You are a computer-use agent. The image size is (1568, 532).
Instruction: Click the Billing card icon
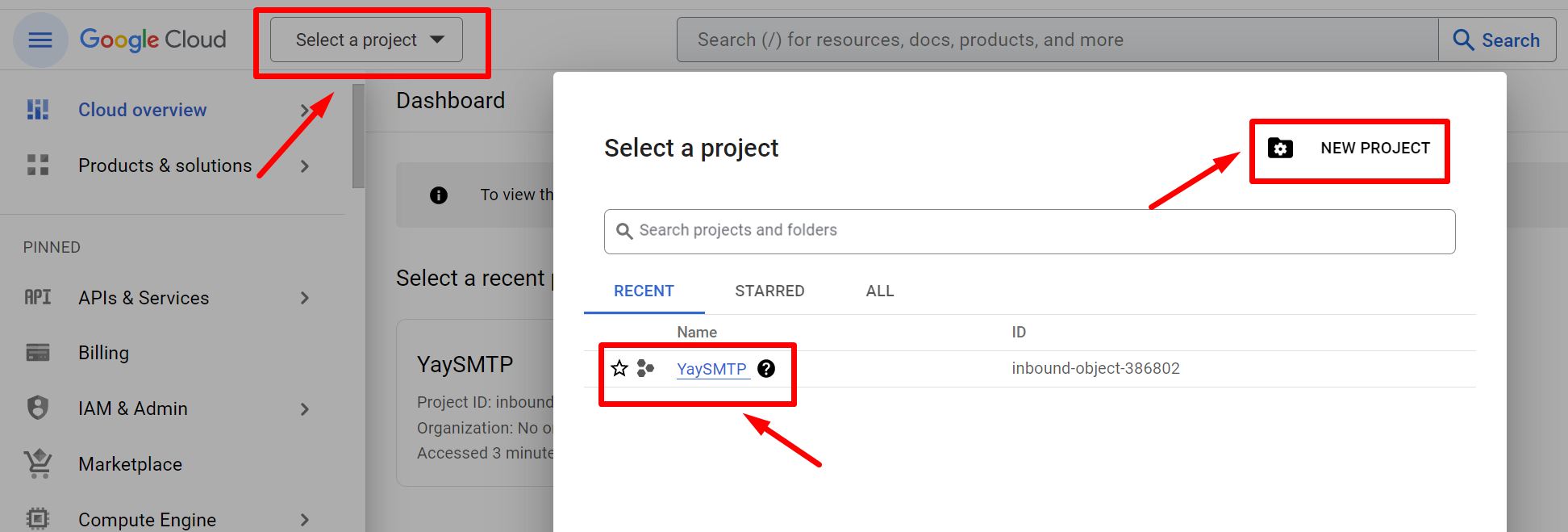(x=38, y=353)
